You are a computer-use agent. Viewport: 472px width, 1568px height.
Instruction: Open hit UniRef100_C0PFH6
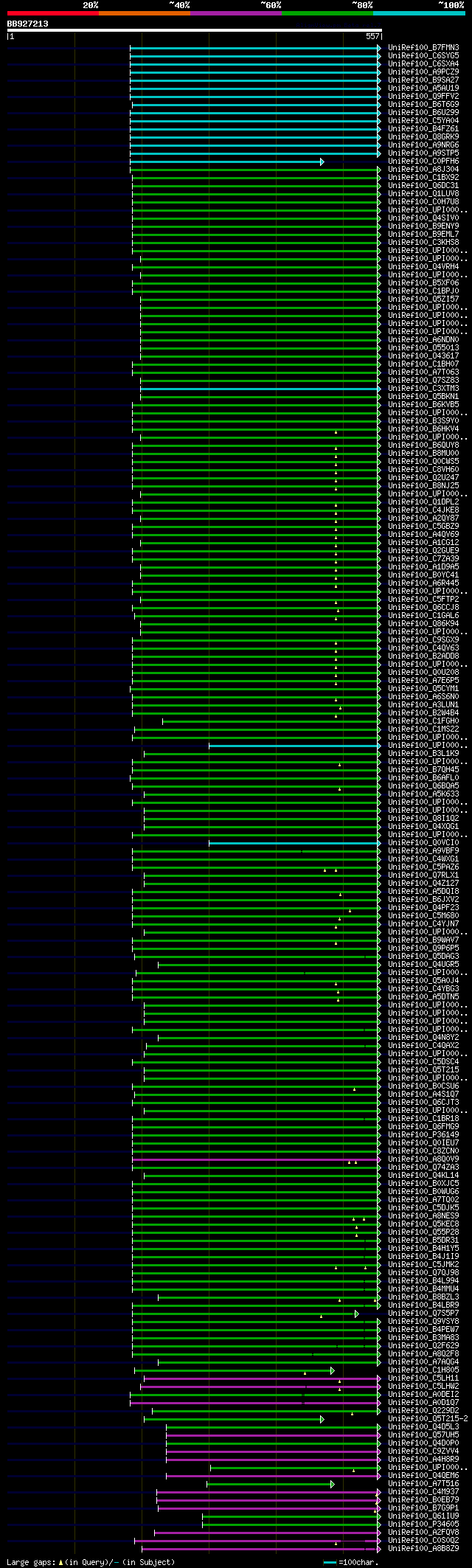(423, 162)
